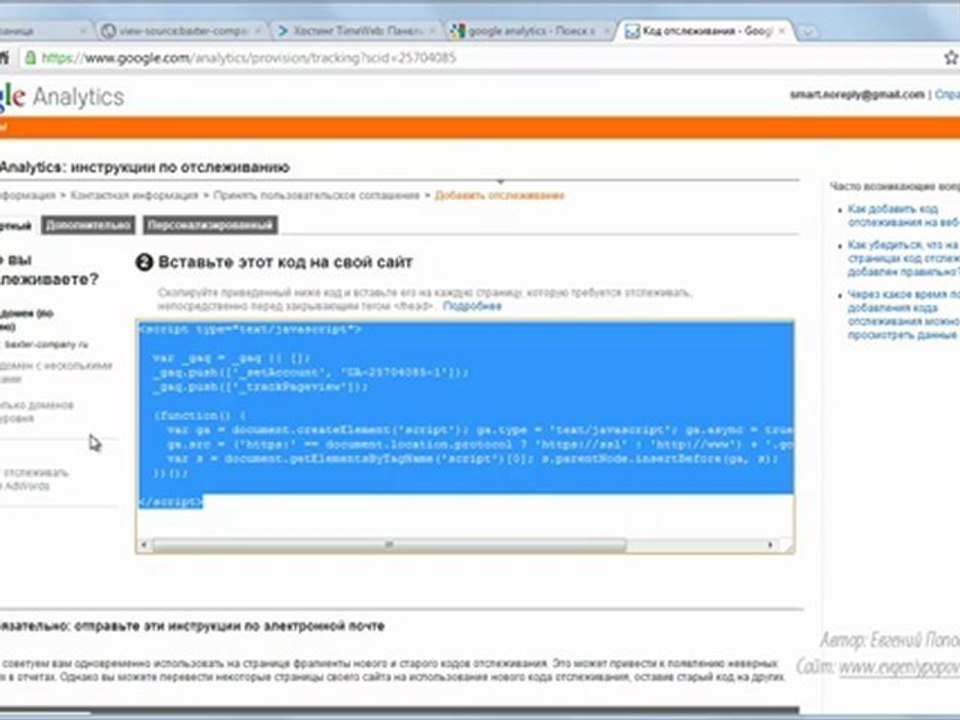Viewport: 960px width, 720px height.
Task: Close the Хостинг TimeWeb tab
Action: [x=432, y=31]
